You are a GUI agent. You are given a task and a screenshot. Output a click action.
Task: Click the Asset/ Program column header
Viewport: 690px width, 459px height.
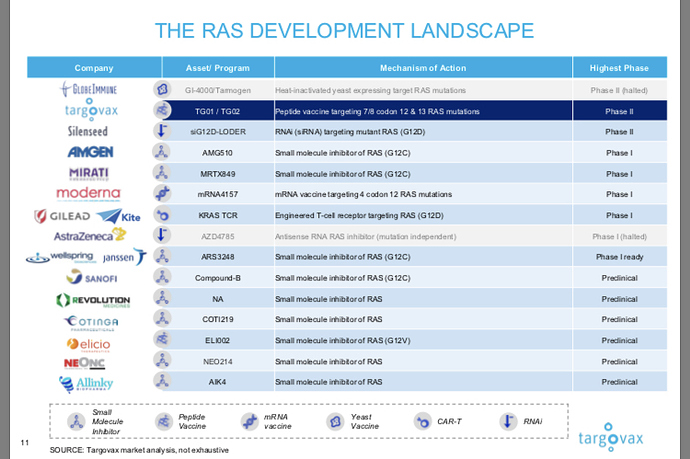tap(218, 67)
